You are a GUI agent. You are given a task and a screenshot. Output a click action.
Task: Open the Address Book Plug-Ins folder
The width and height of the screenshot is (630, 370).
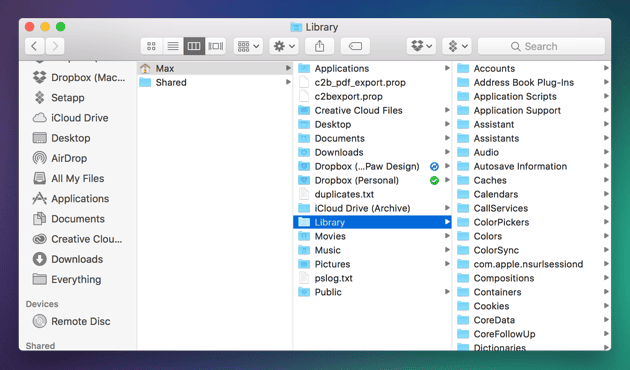tap(532, 82)
